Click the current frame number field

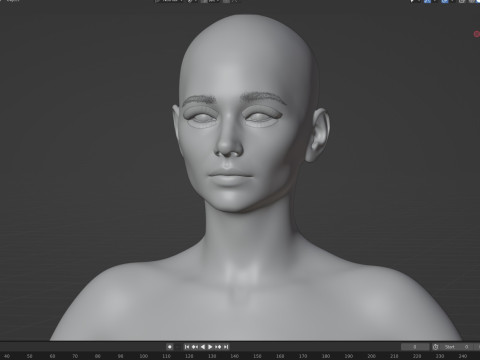click(x=415, y=347)
